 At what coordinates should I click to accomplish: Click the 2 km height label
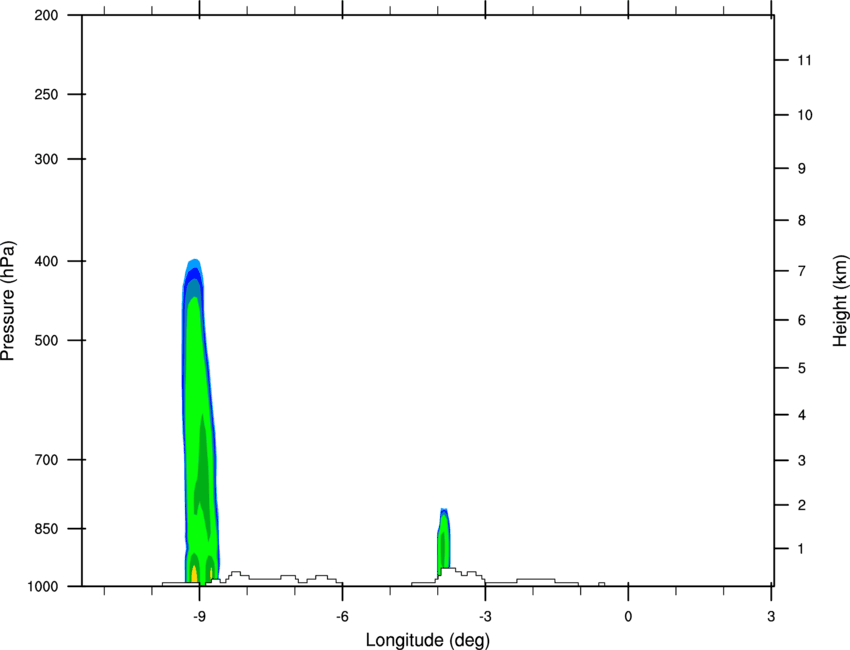tap(802, 505)
